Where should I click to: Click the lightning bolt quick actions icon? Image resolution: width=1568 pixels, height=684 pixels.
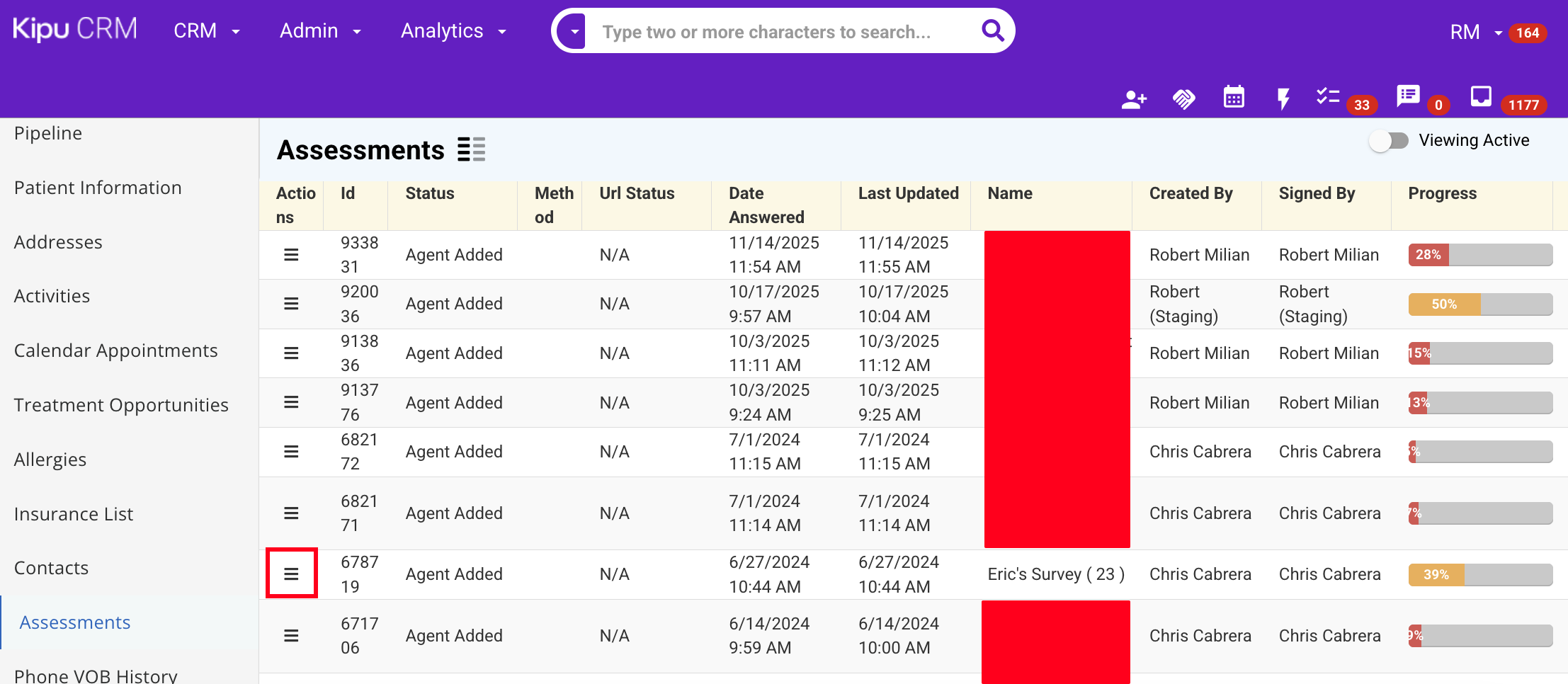(1283, 99)
